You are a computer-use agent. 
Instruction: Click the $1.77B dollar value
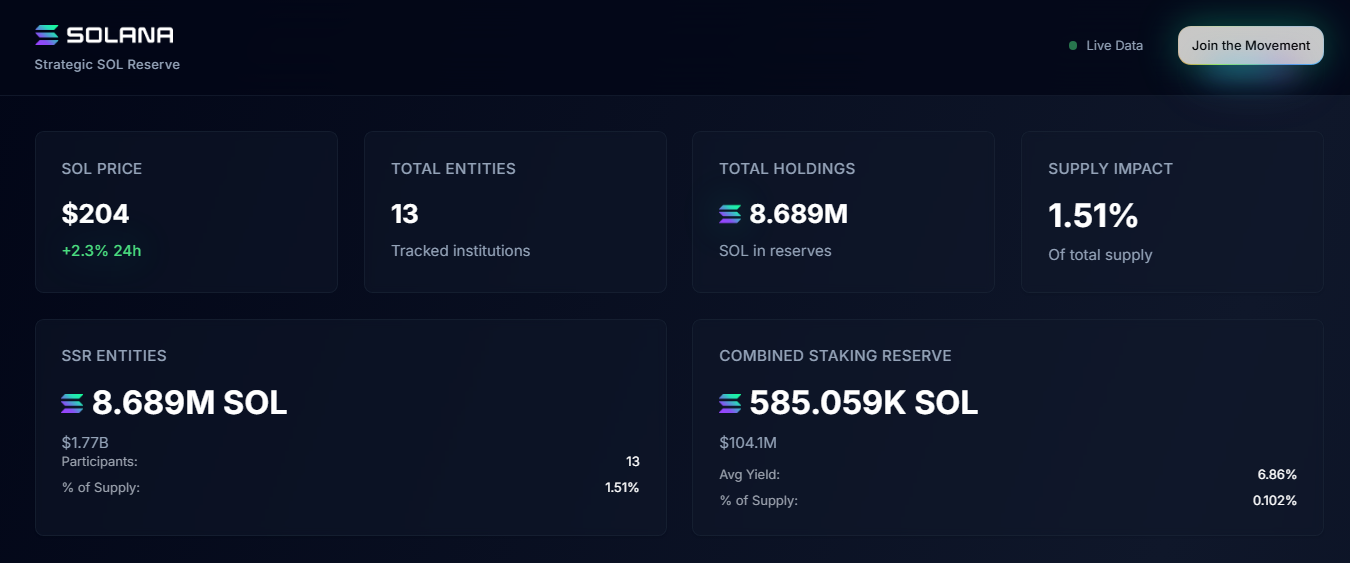point(85,442)
